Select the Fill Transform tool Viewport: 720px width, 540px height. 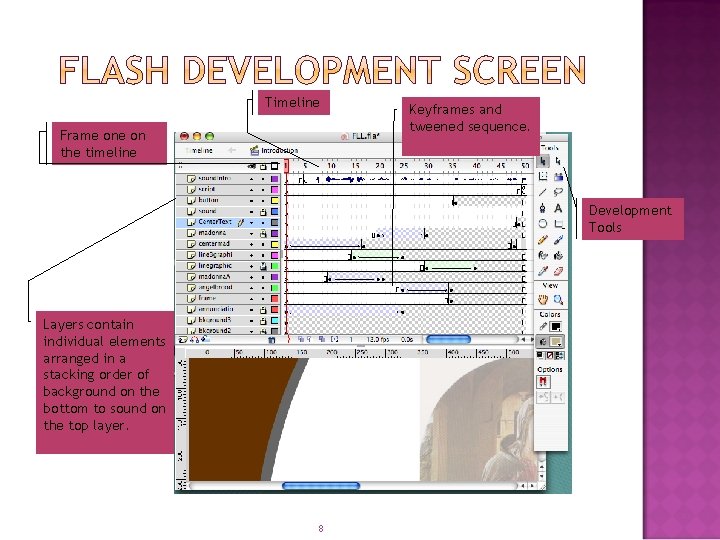tap(558, 176)
